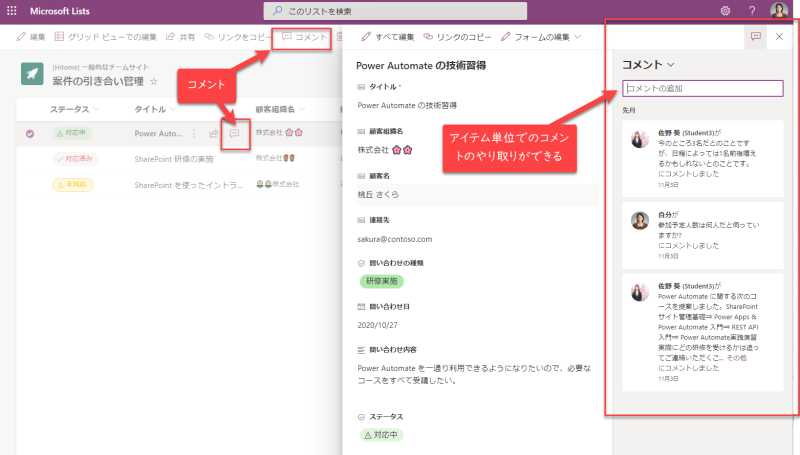Image resolution: width=800 pixels, height=455 pixels.
Task: Open the app launcher waffle icon
Action: tap(12, 11)
